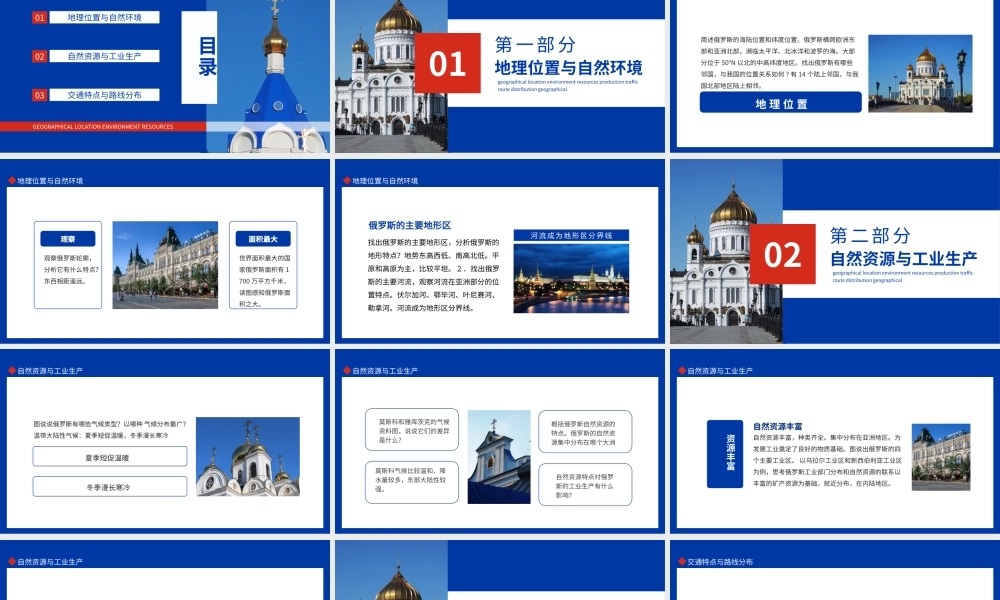Open the 目录 table of contents slide

pyautogui.click(x=165, y=76)
